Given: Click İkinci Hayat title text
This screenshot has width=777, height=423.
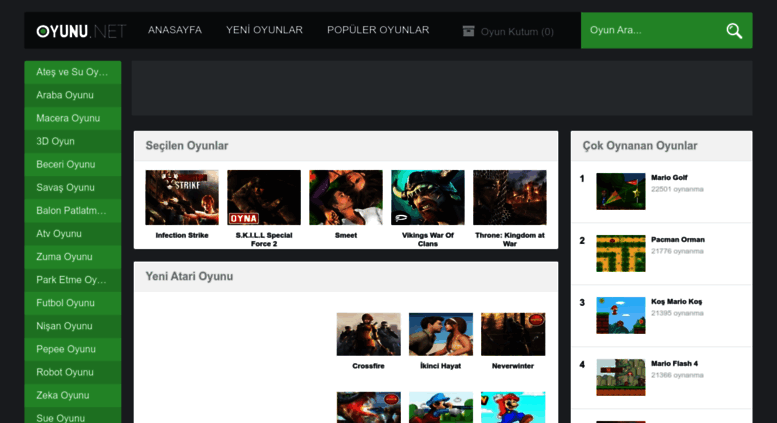Looking at the screenshot, I should click(441, 366).
